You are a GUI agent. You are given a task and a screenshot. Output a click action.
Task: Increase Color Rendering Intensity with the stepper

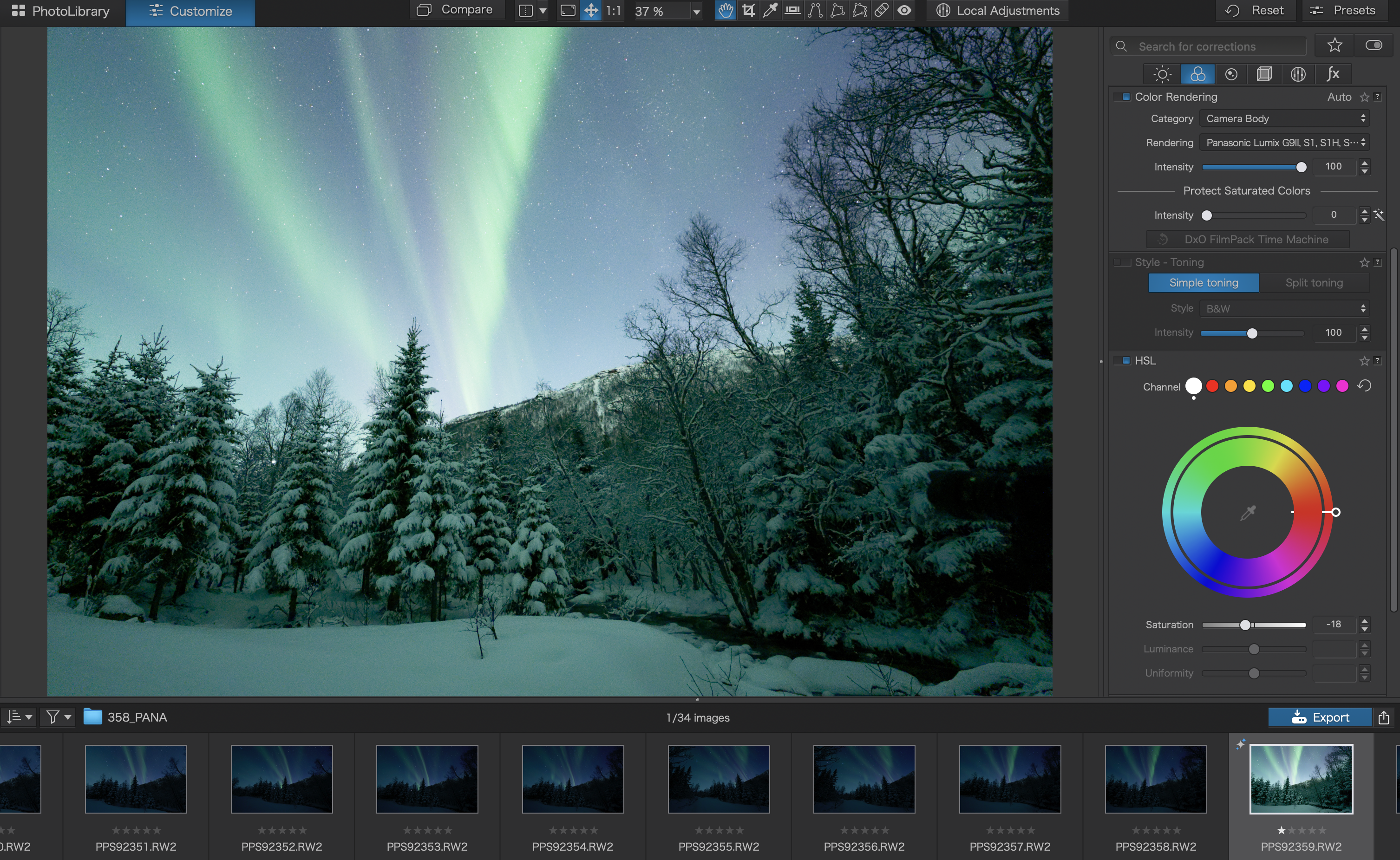click(1364, 163)
